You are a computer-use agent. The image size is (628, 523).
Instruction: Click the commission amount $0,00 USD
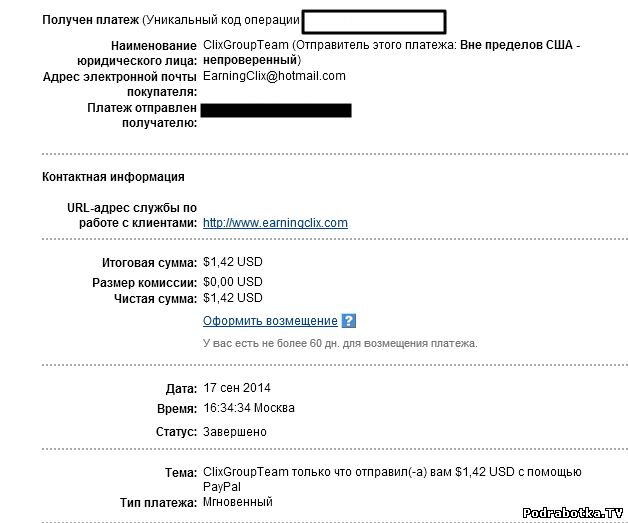[232, 283]
